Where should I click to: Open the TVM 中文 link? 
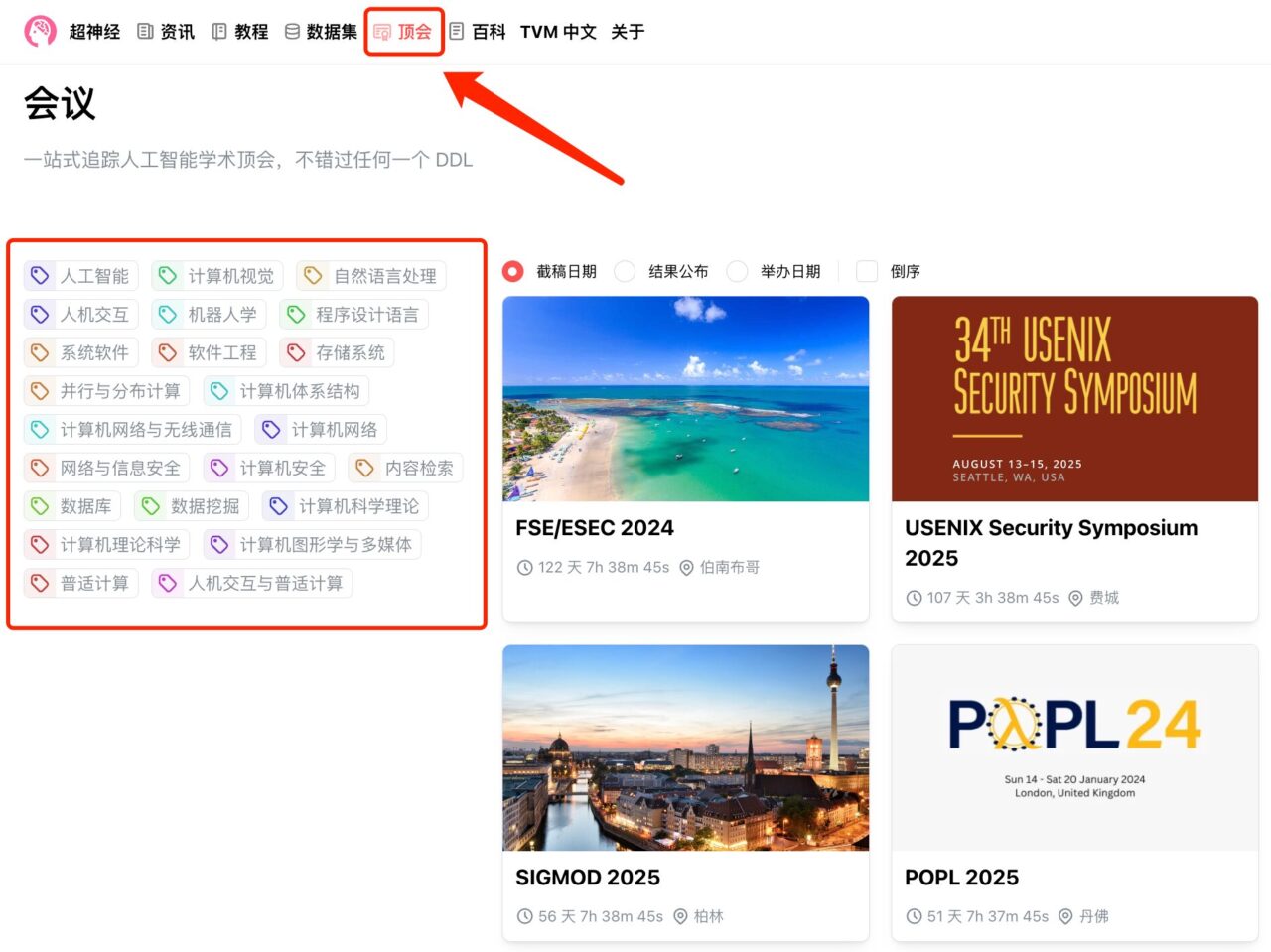point(558,32)
